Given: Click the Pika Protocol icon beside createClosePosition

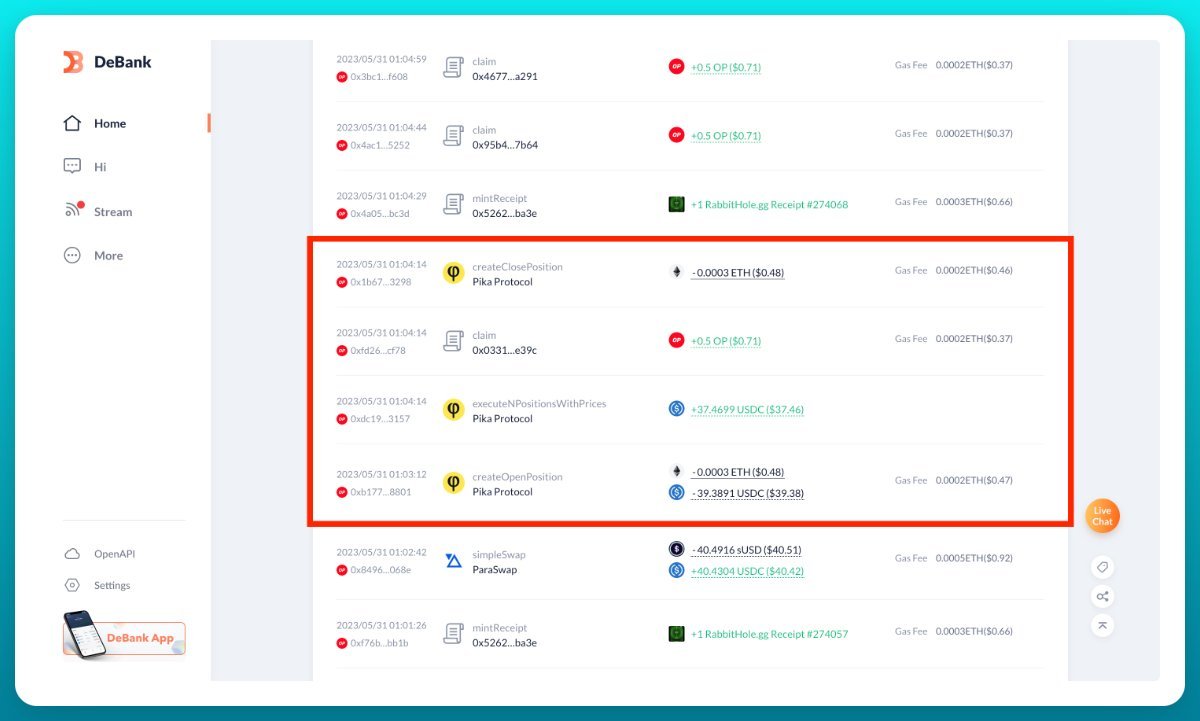Looking at the screenshot, I should [453, 273].
